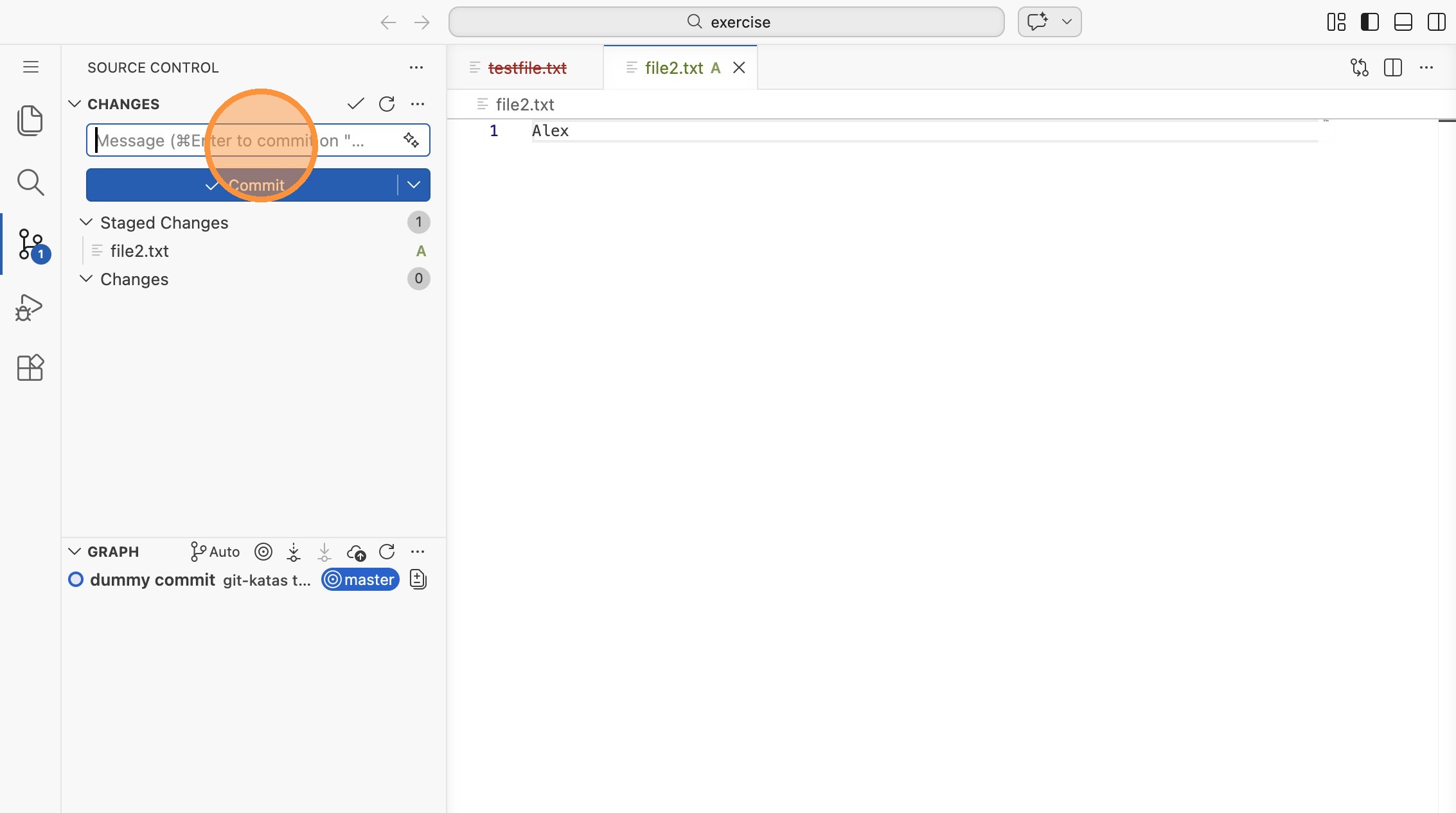The height and width of the screenshot is (813, 1456).
Task: Open the Extensions view
Action: 30,368
